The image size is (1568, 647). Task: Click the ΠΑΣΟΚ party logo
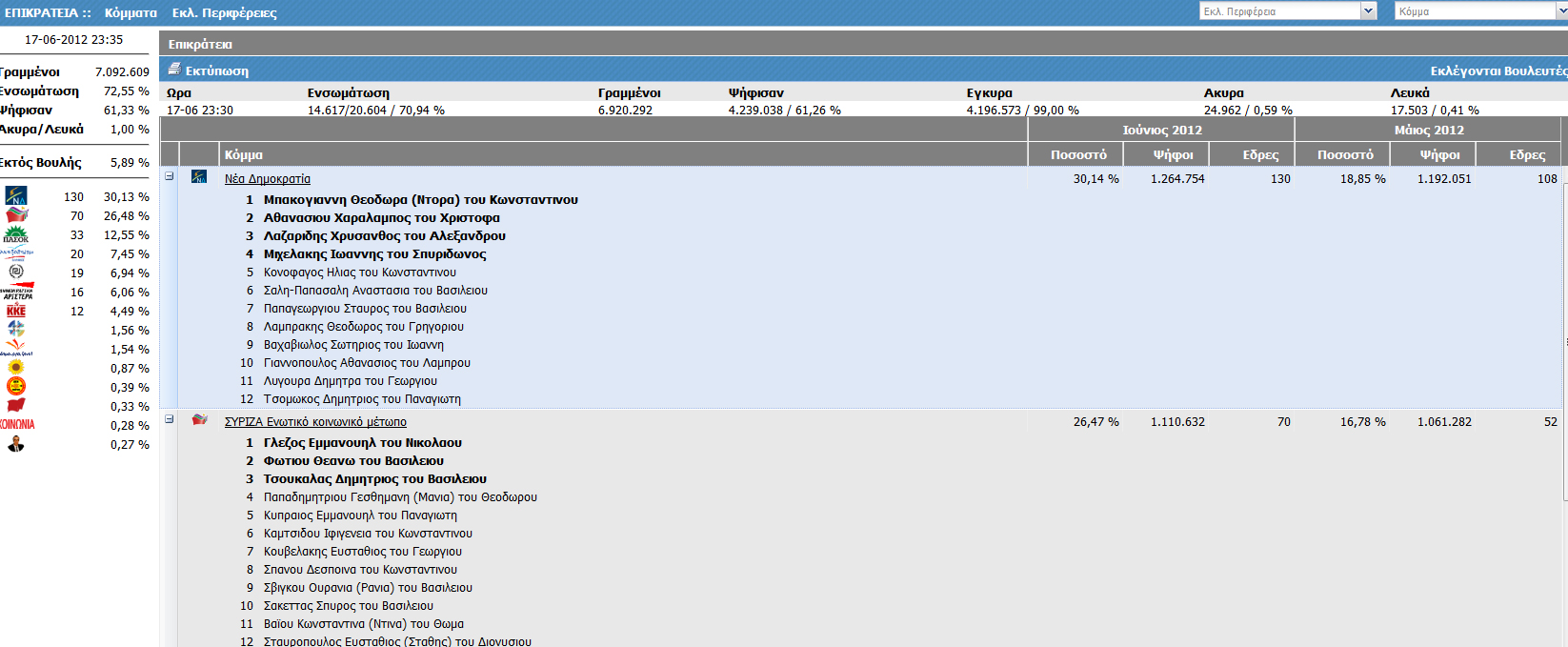pos(16,234)
